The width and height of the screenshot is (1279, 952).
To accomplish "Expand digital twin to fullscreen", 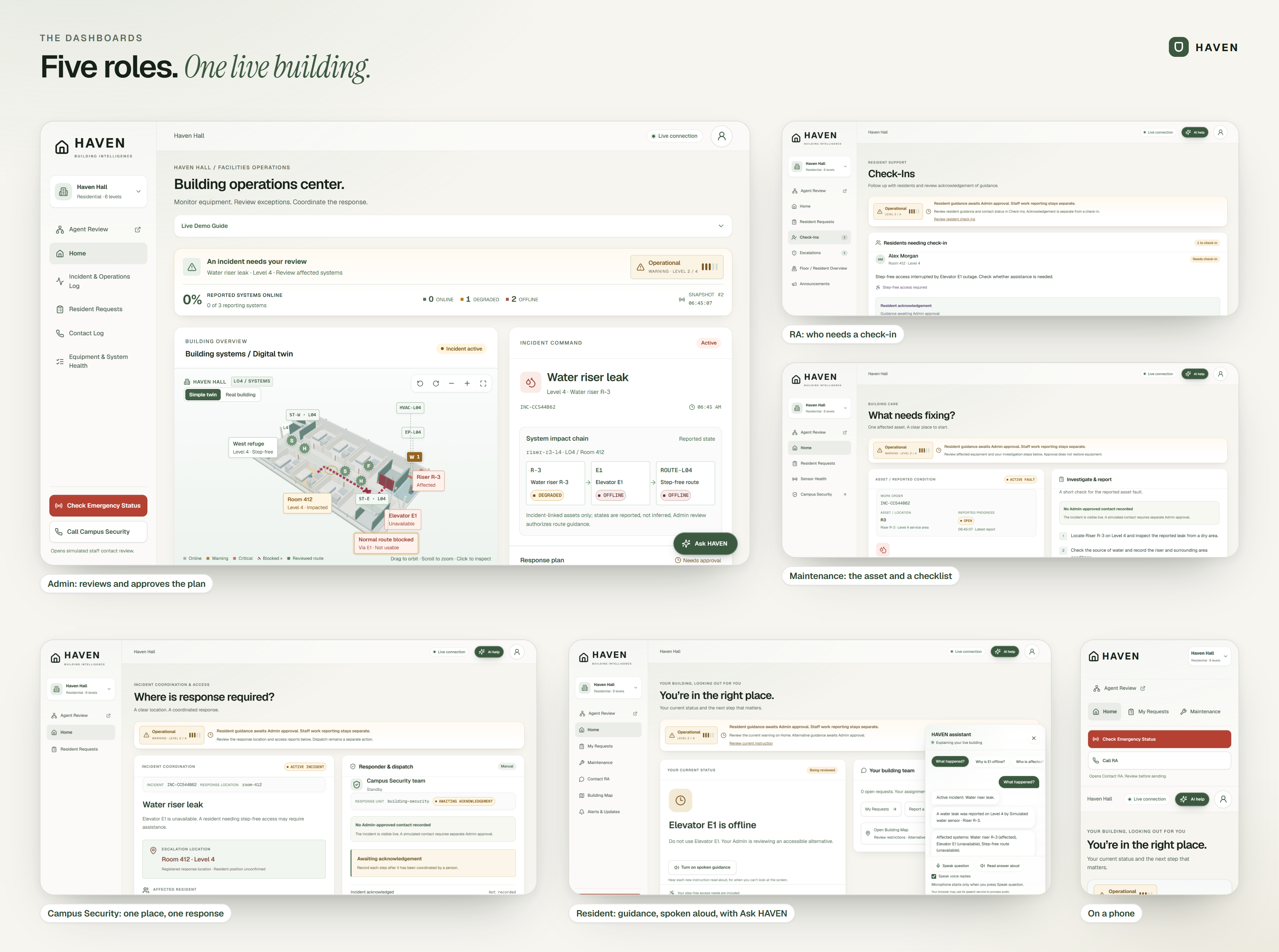I will [x=483, y=383].
